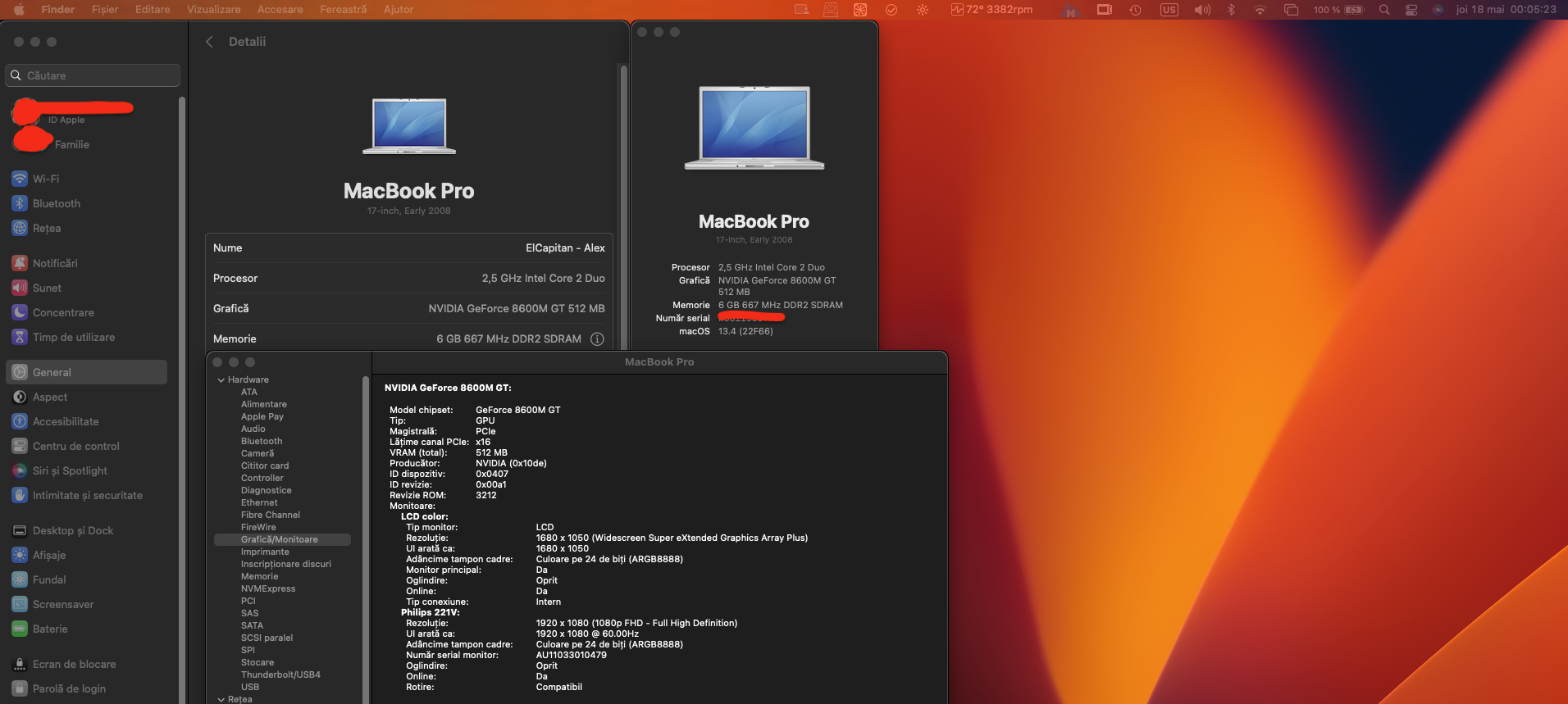Select ATA in hardware list
This screenshot has height=704, width=1568.
point(249,392)
